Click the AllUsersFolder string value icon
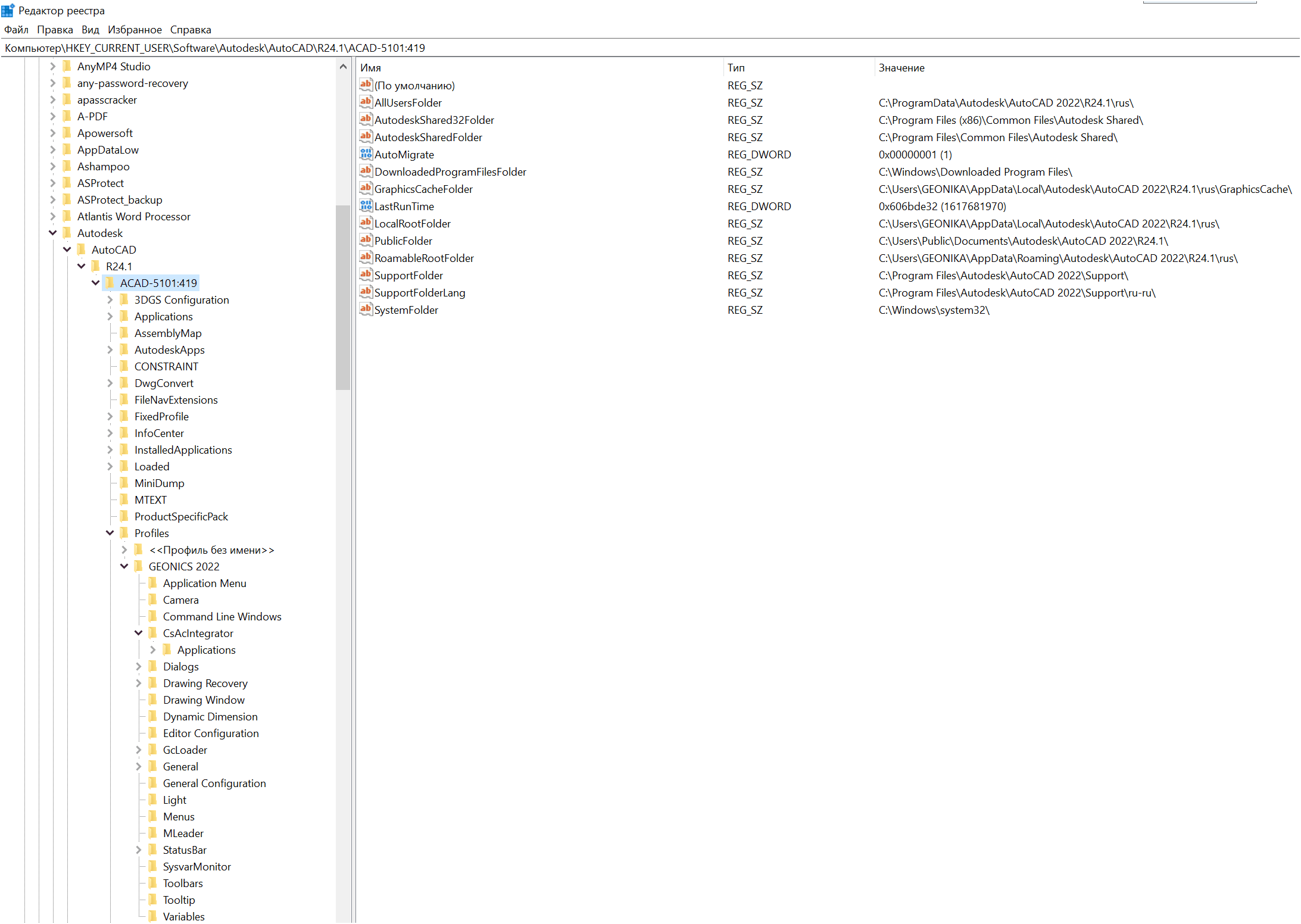 pos(366,102)
